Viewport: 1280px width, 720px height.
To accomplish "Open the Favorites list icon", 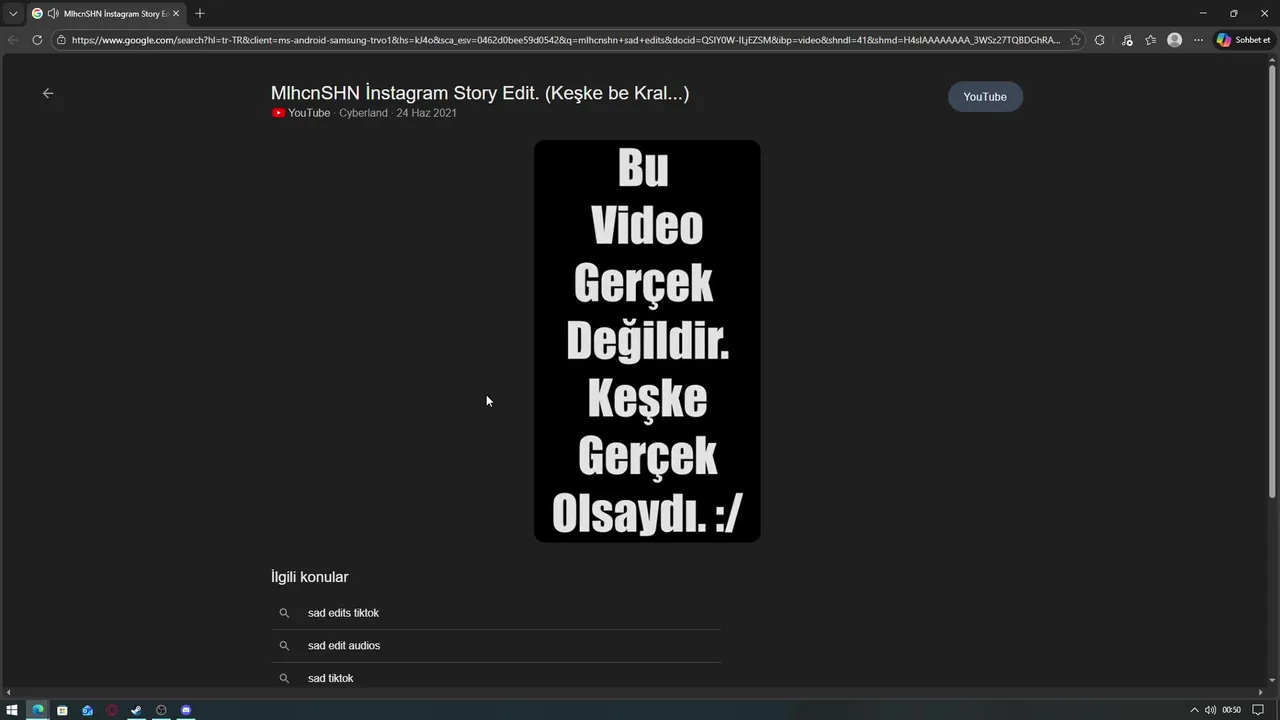I will point(1151,40).
